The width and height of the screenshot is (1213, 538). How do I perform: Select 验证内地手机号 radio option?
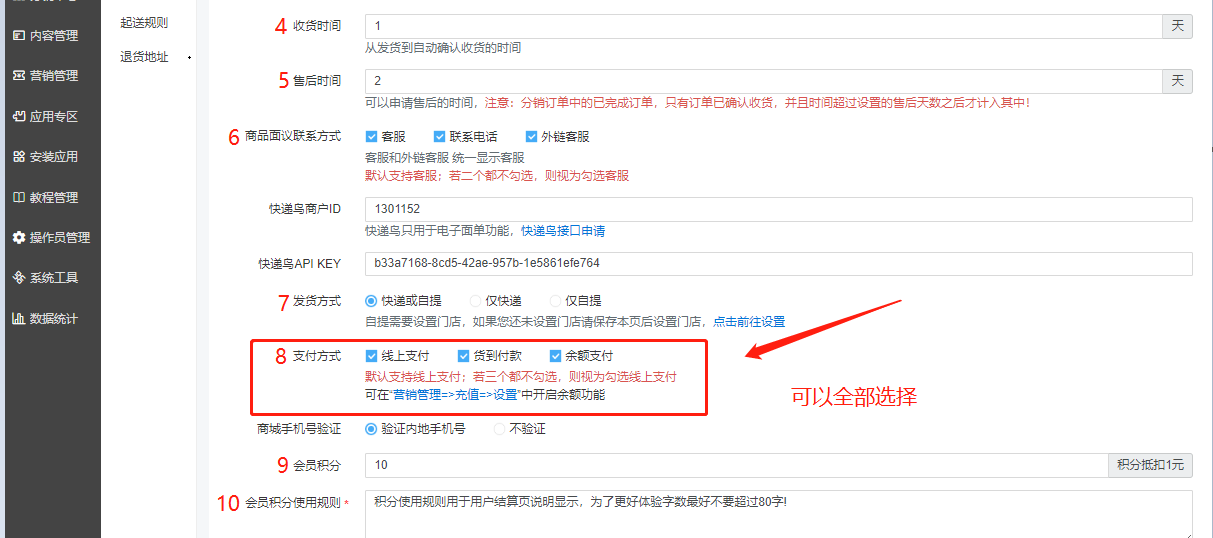371,428
